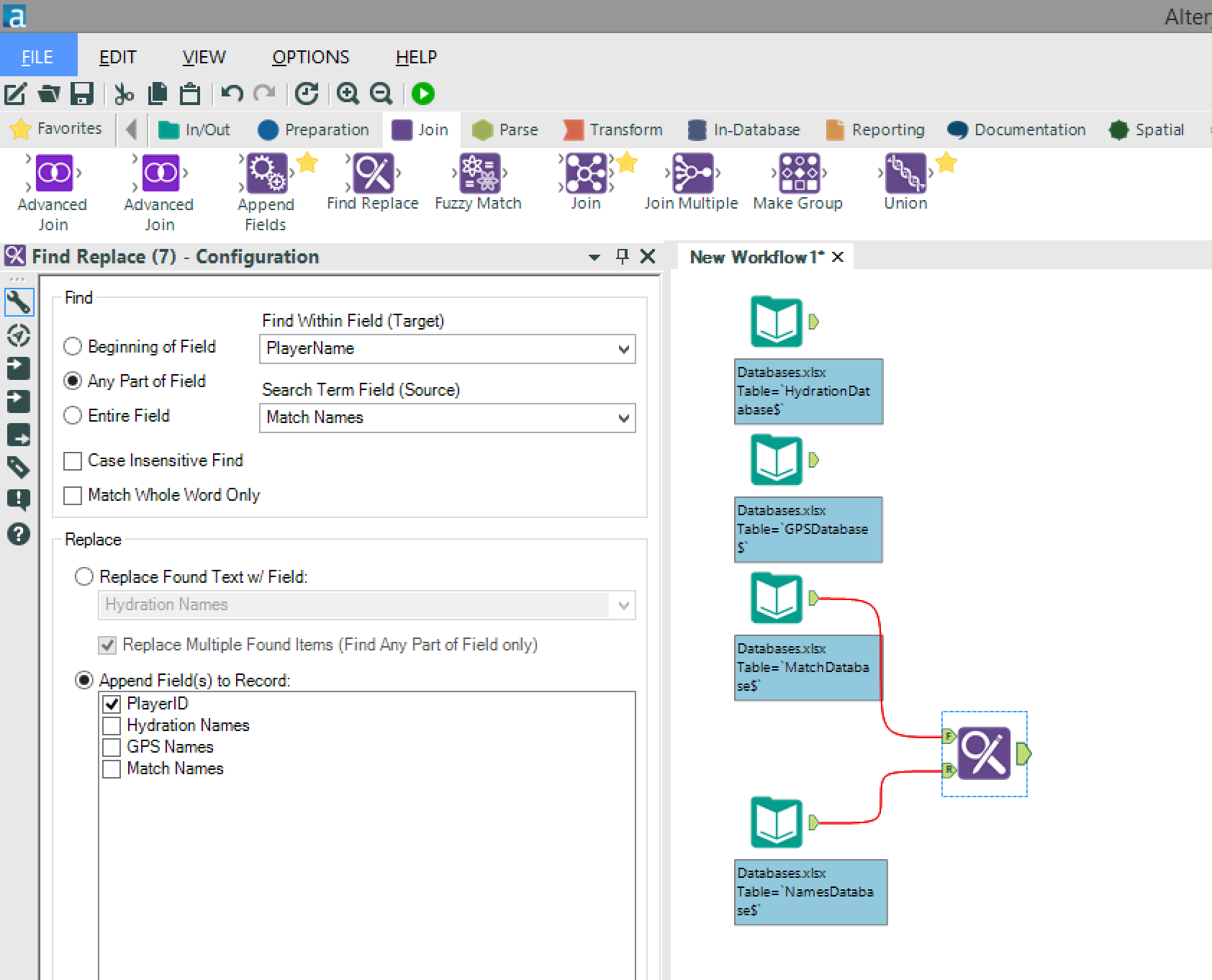Select the Find Replace node on canvas
Viewport: 1212px width, 980px height.
984,753
